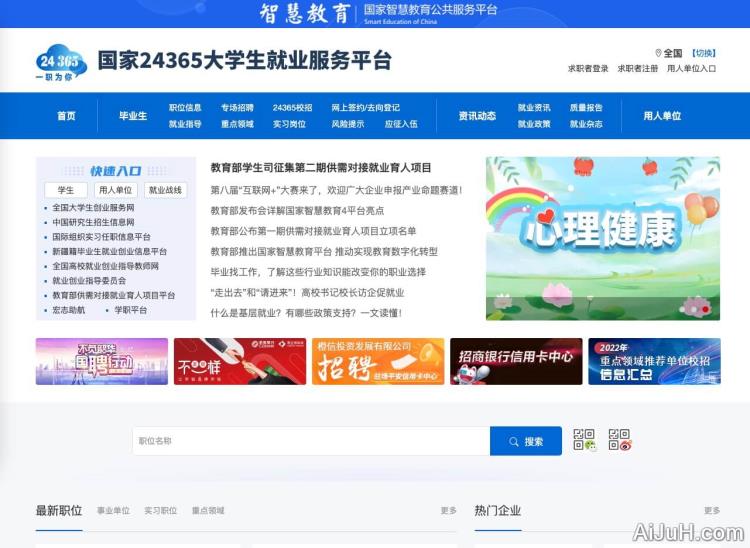This screenshot has height=548, width=750.
Task: Select the 用人单位 quick entry tab
Action: tap(116, 190)
